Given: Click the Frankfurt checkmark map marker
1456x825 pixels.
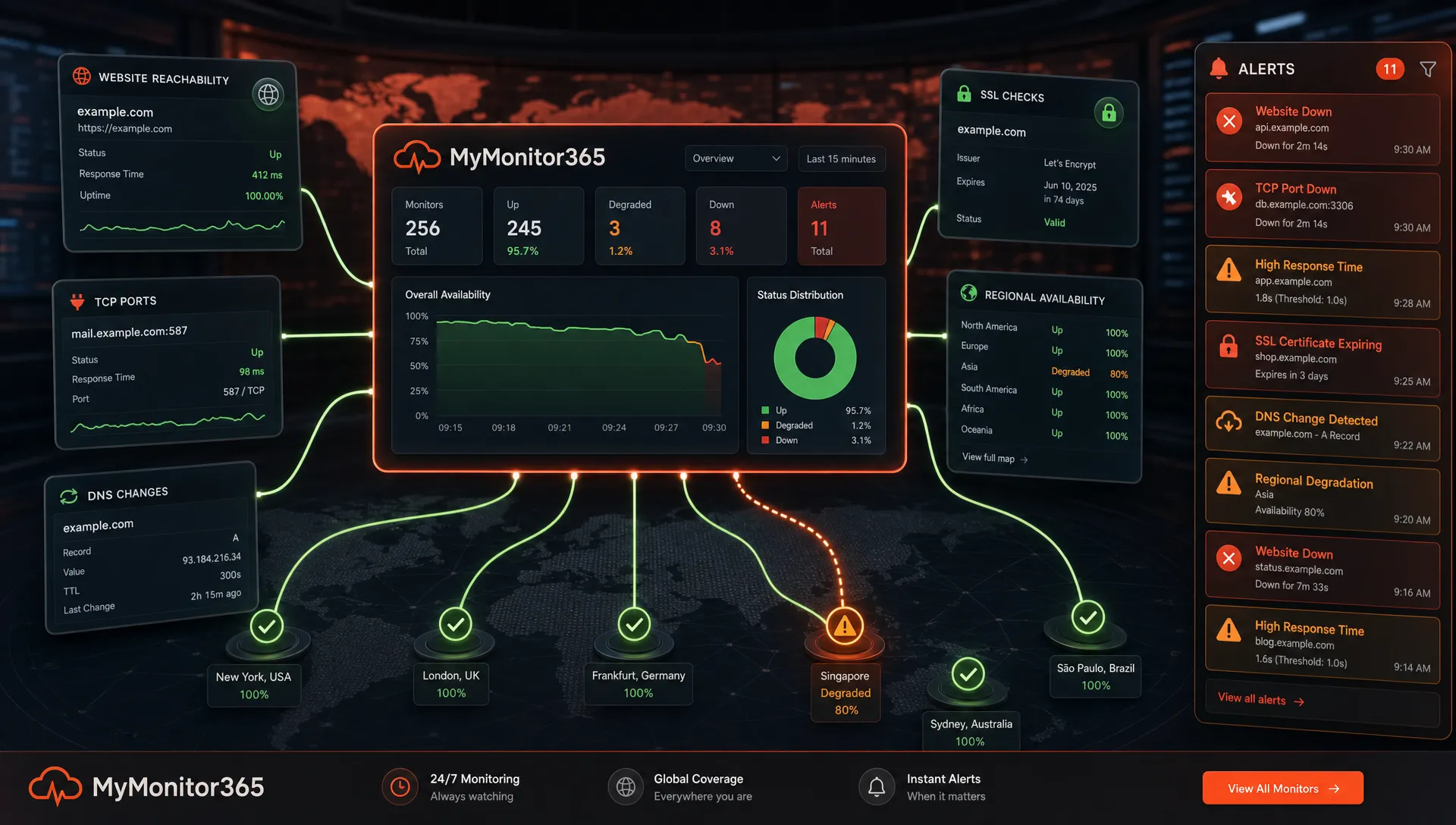Looking at the screenshot, I should click(635, 624).
